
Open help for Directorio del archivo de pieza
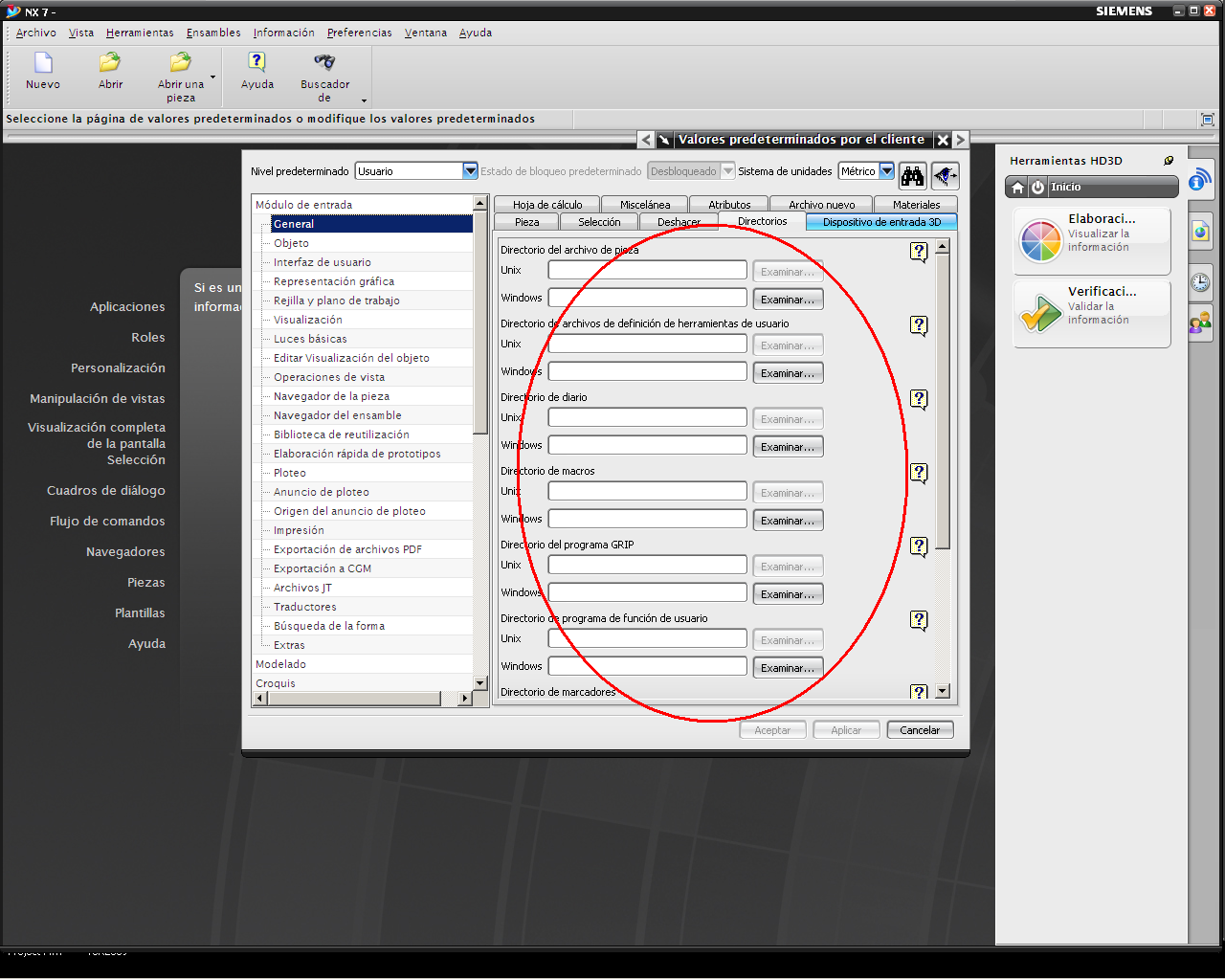coord(919,252)
